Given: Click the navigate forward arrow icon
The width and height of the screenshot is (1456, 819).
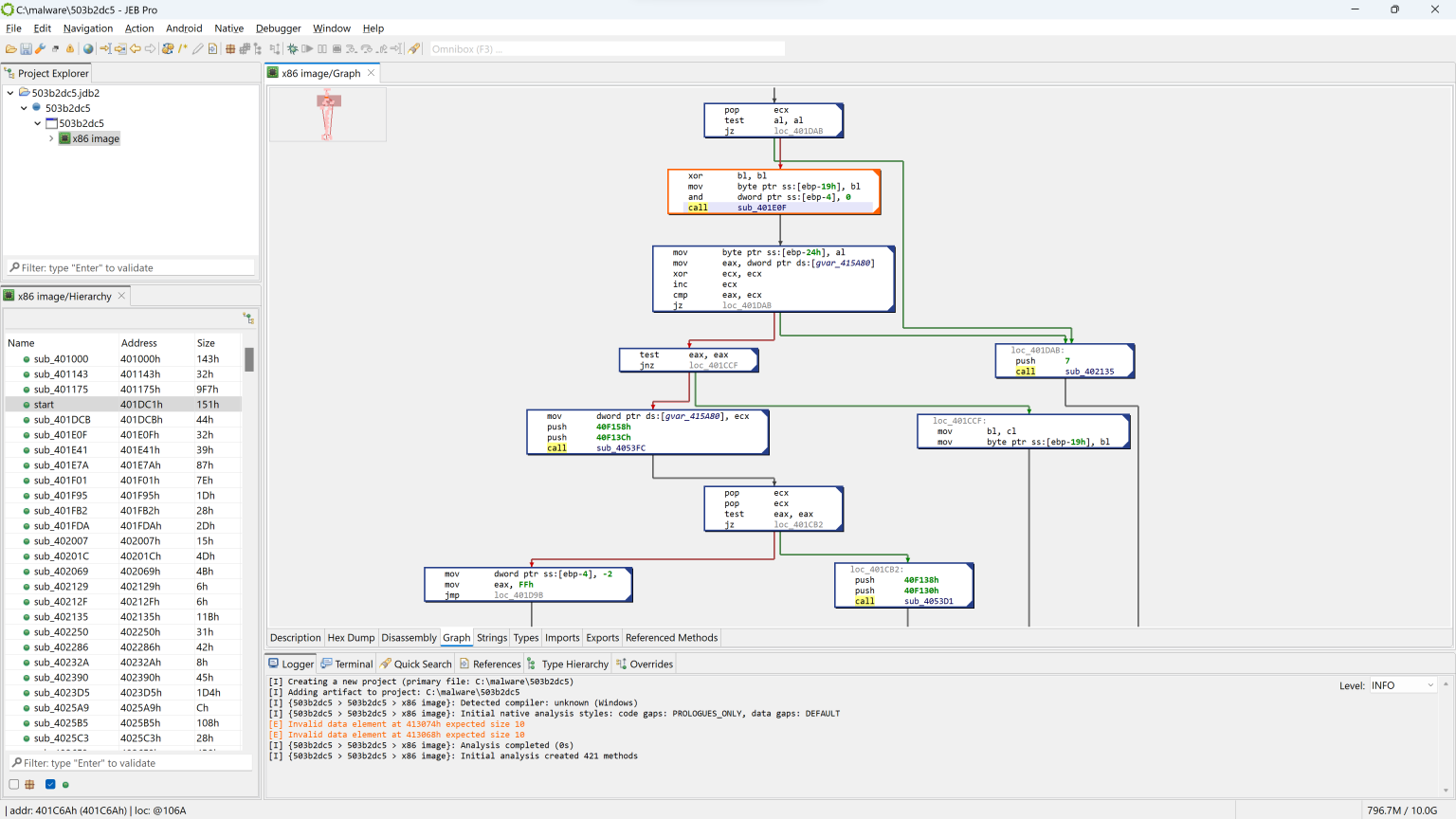Looking at the screenshot, I should point(152,48).
